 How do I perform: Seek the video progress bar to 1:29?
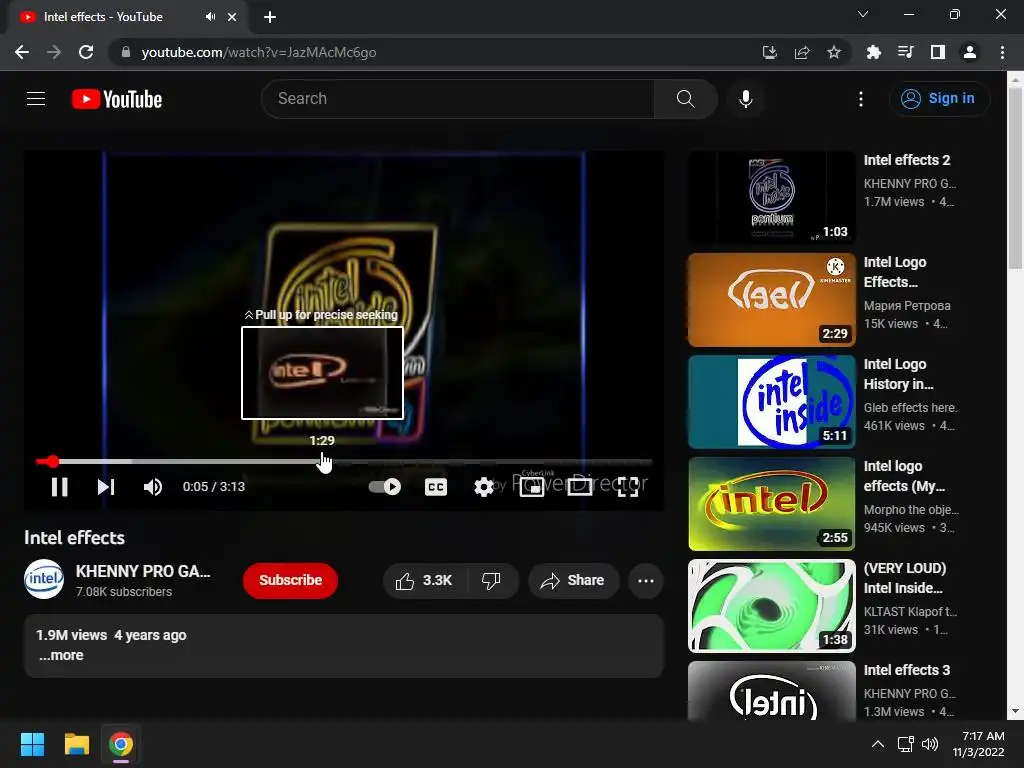[x=322, y=462]
